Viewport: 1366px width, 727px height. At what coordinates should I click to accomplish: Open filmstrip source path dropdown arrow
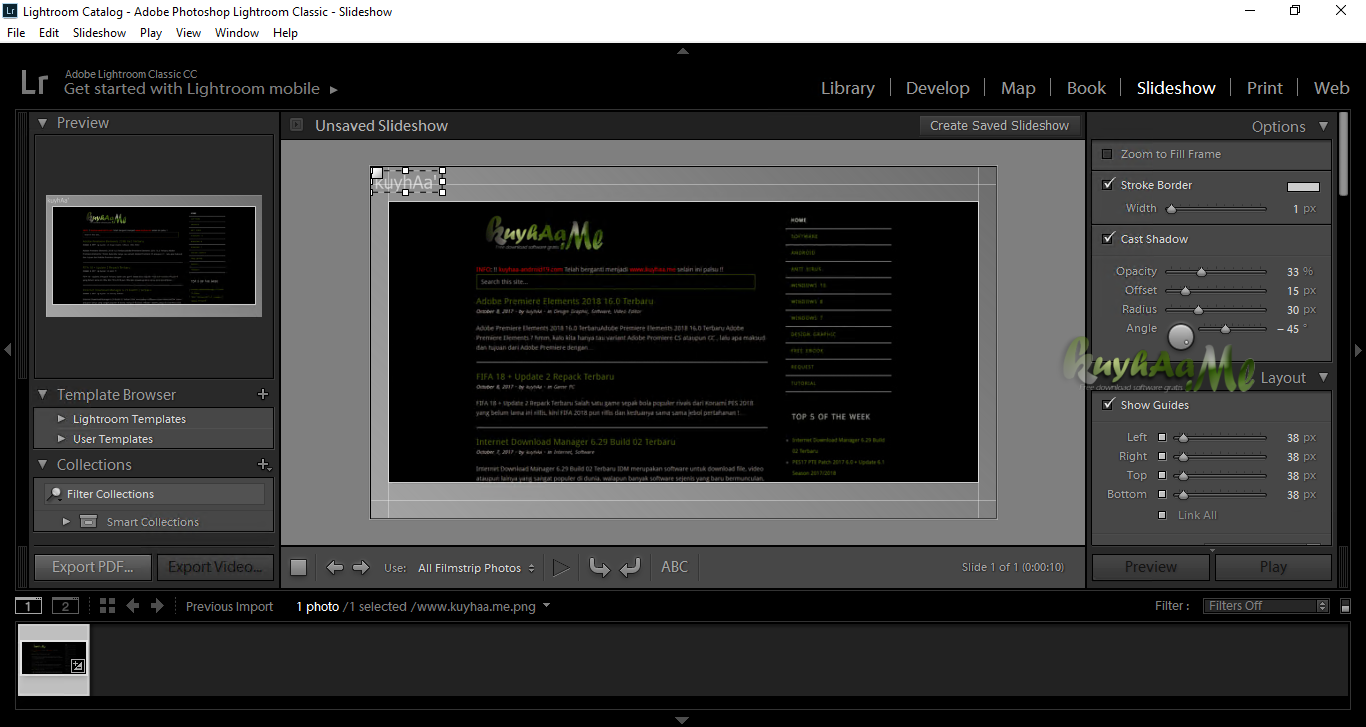point(546,605)
